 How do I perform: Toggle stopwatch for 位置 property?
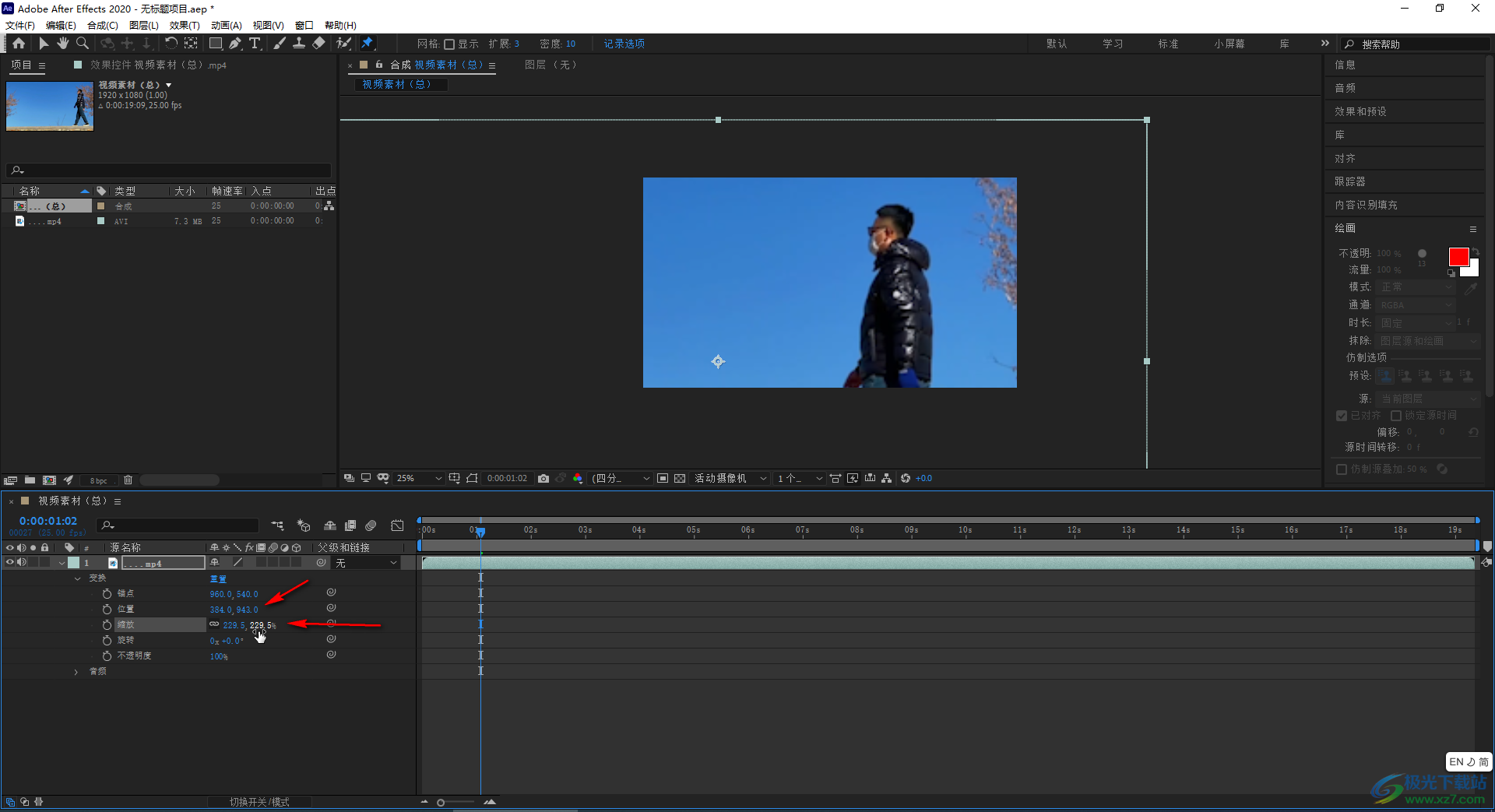[x=107, y=609]
